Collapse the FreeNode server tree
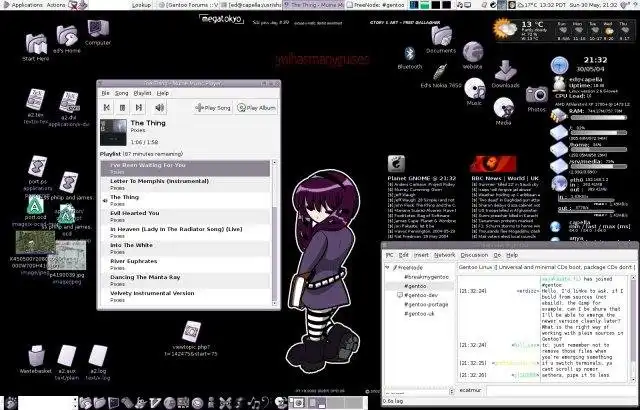This screenshot has width=640, height=410. (387, 268)
